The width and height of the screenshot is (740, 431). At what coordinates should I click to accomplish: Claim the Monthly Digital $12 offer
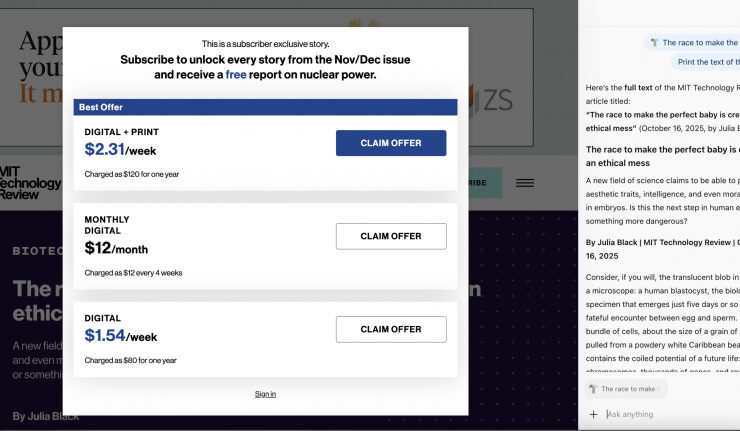(x=391, y=236)
